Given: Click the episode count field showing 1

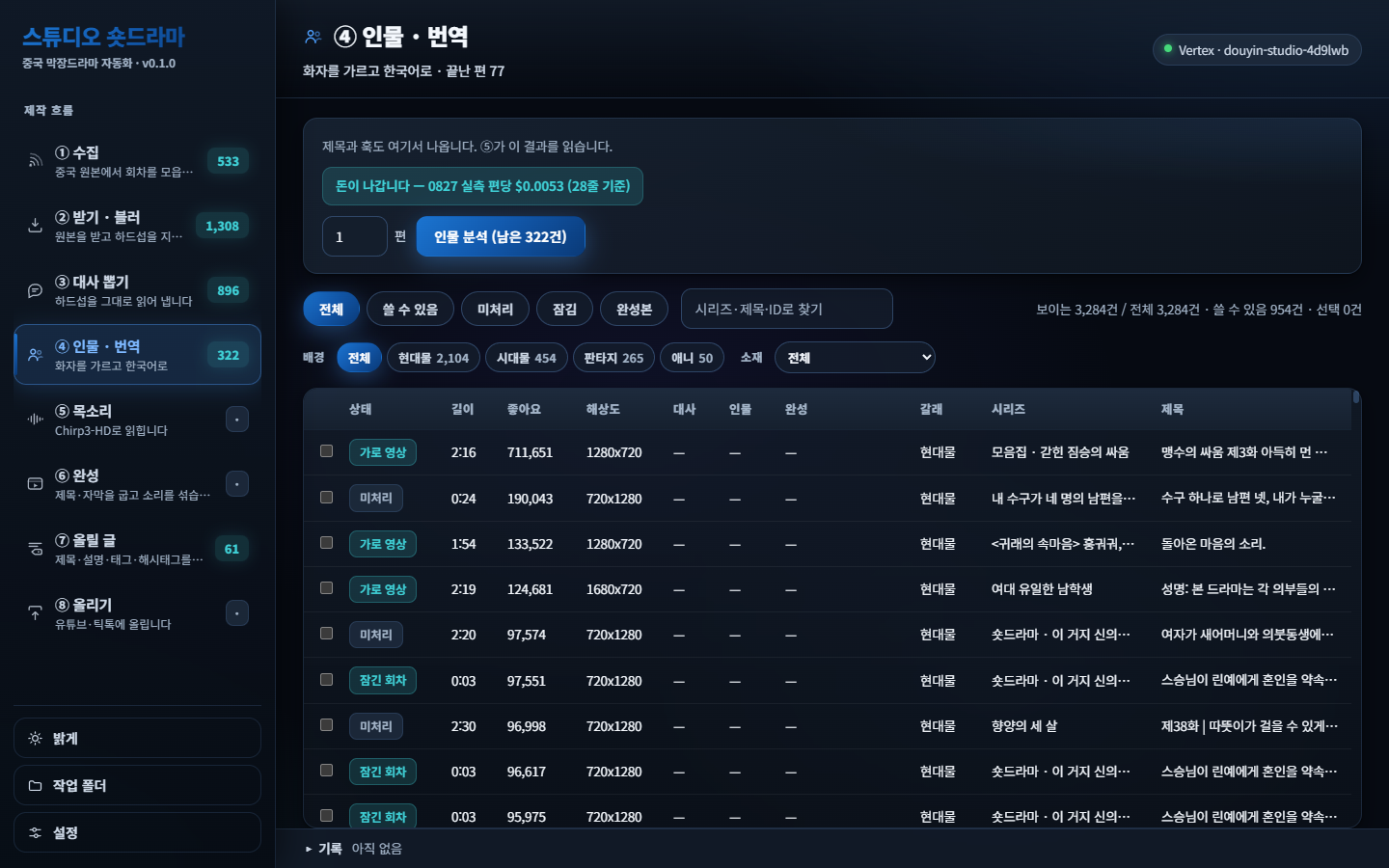Looking at the screenshot, I should (x=355, y=236).
